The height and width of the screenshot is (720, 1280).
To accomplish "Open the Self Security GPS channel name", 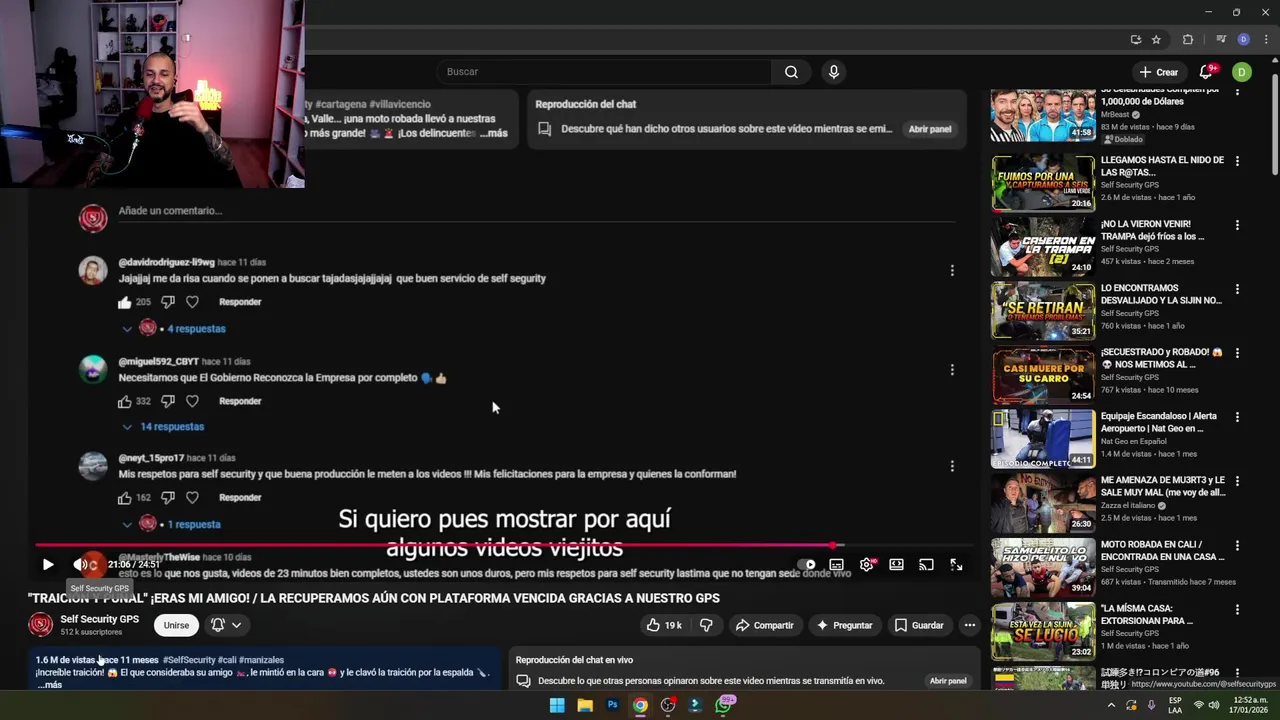I will 99,619.
